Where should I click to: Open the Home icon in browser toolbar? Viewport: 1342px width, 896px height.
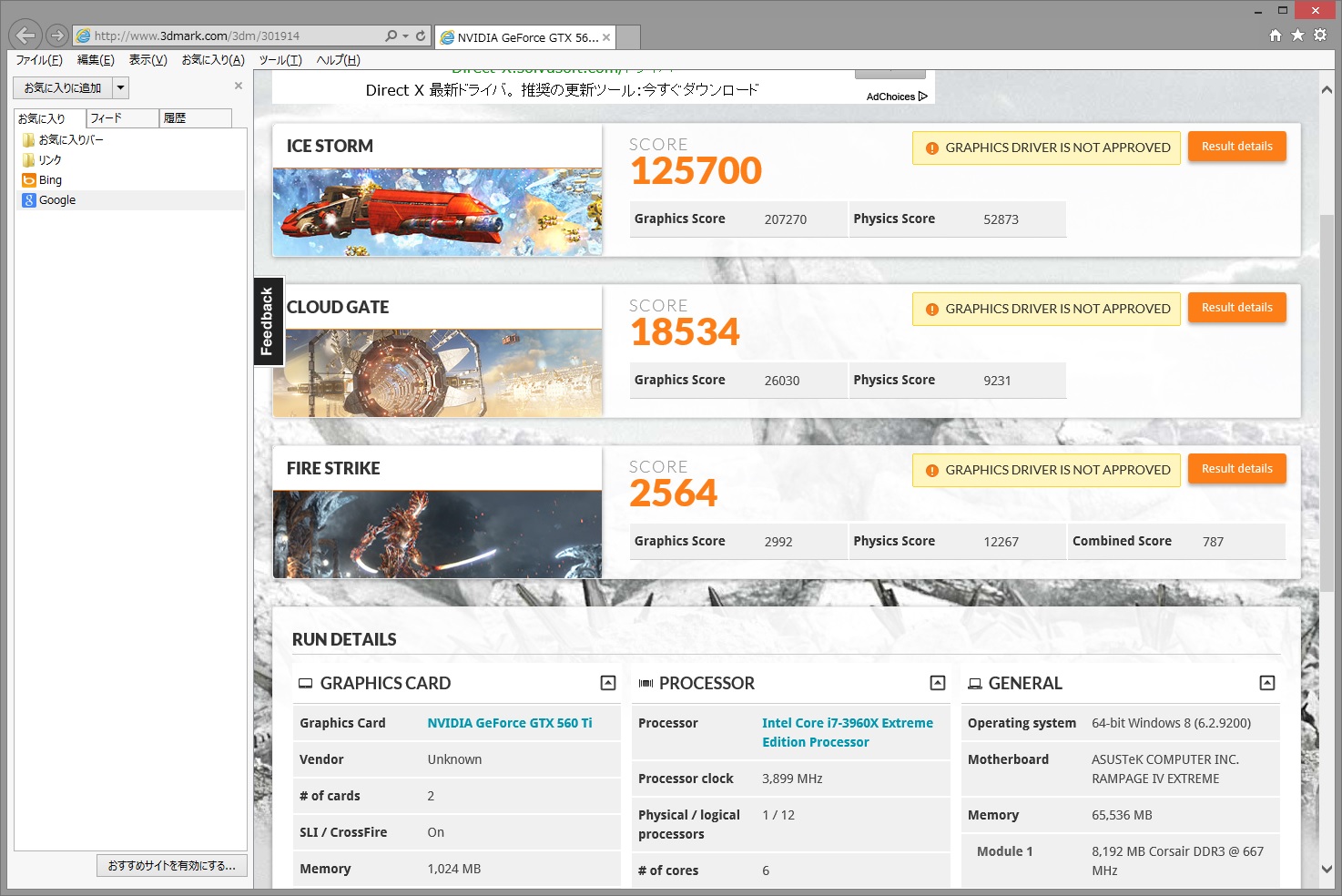[1276, 36]
